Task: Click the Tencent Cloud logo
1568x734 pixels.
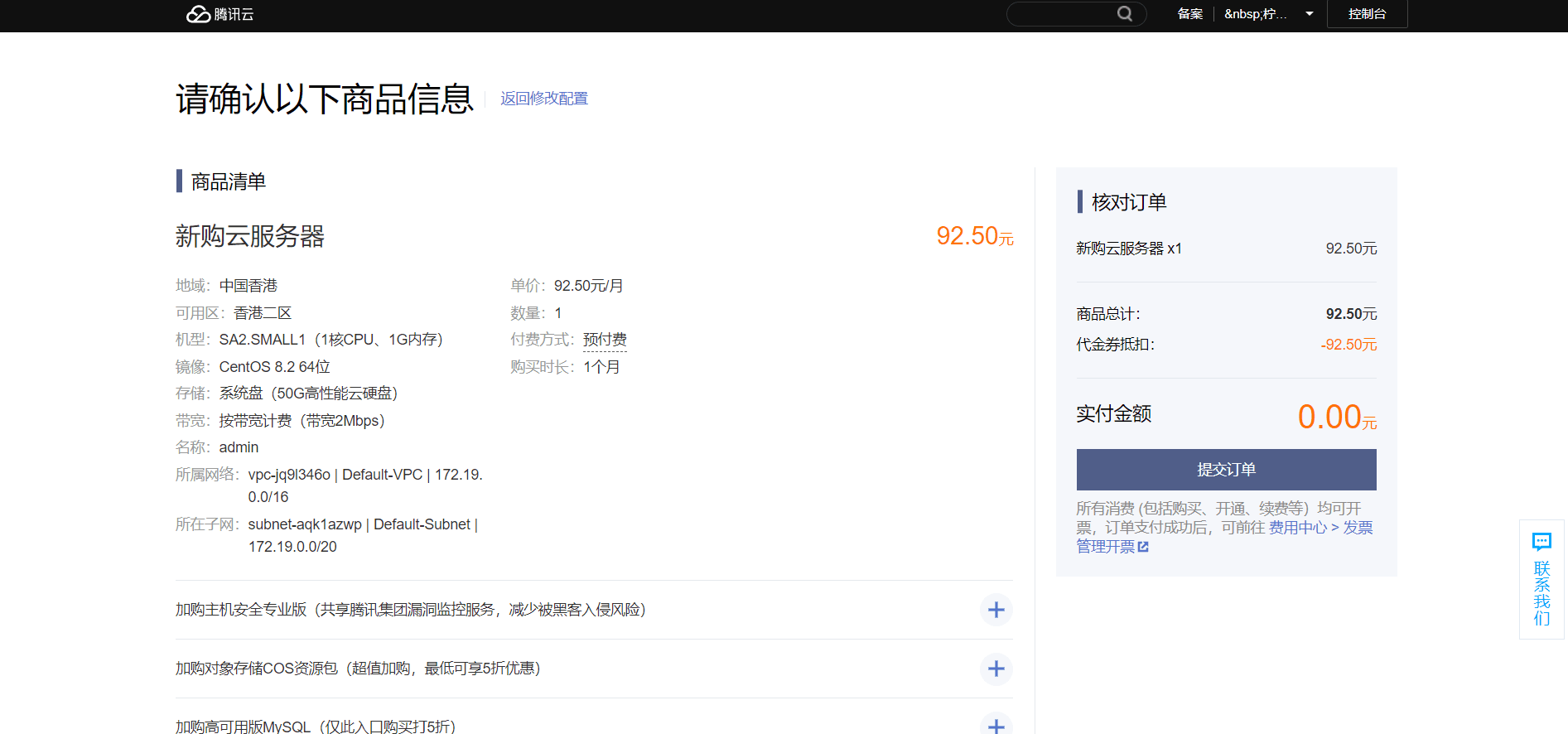Action: [220, 14]
